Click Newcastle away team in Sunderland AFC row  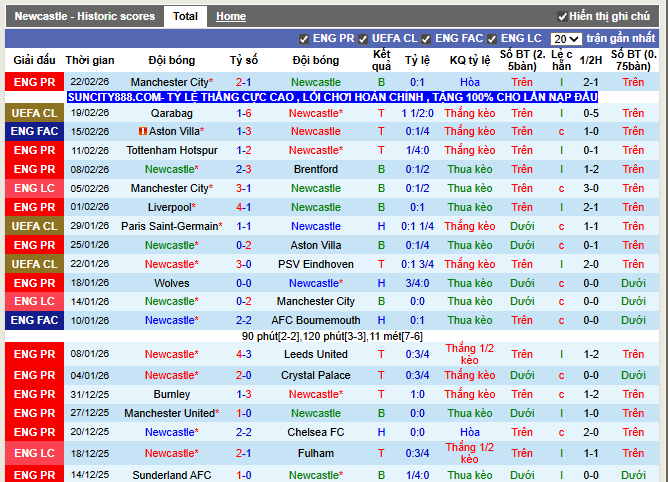click(316, 475)
